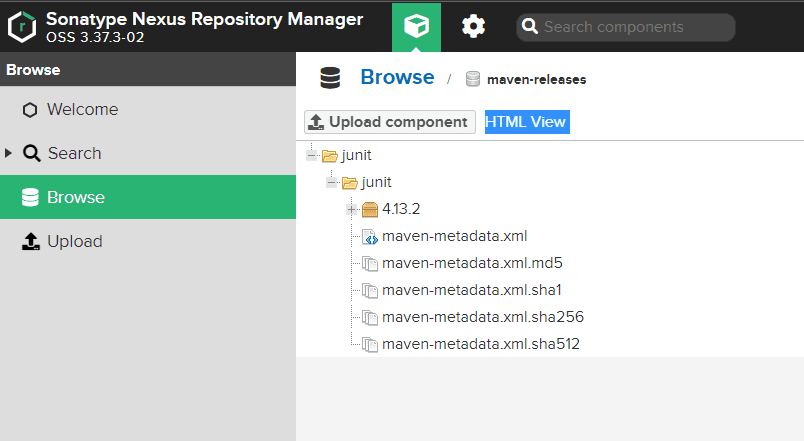Click the Sonatype Nexus hexagon logo

[22, 26]
